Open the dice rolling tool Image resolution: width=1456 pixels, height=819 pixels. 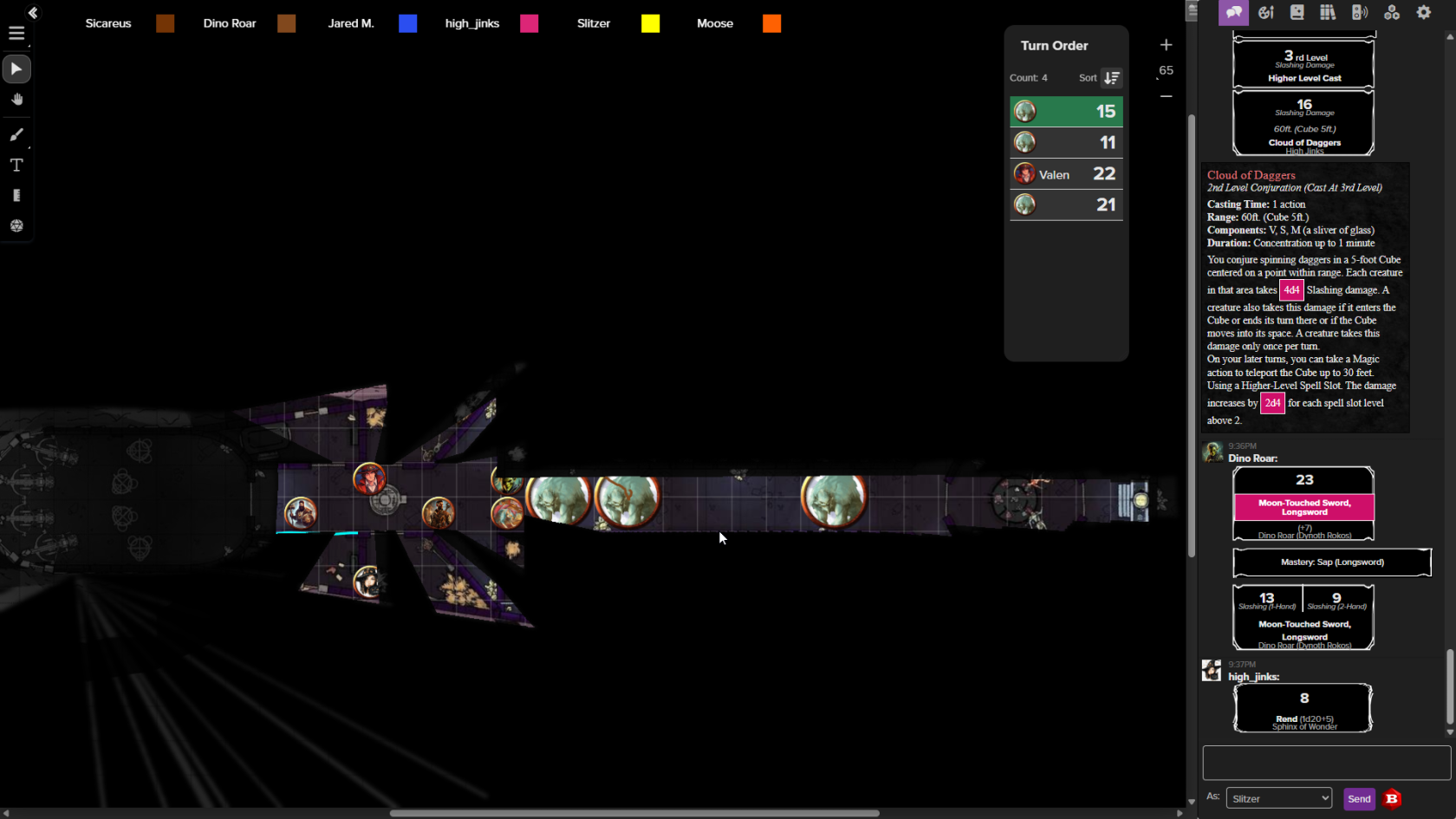coord(16,225)
